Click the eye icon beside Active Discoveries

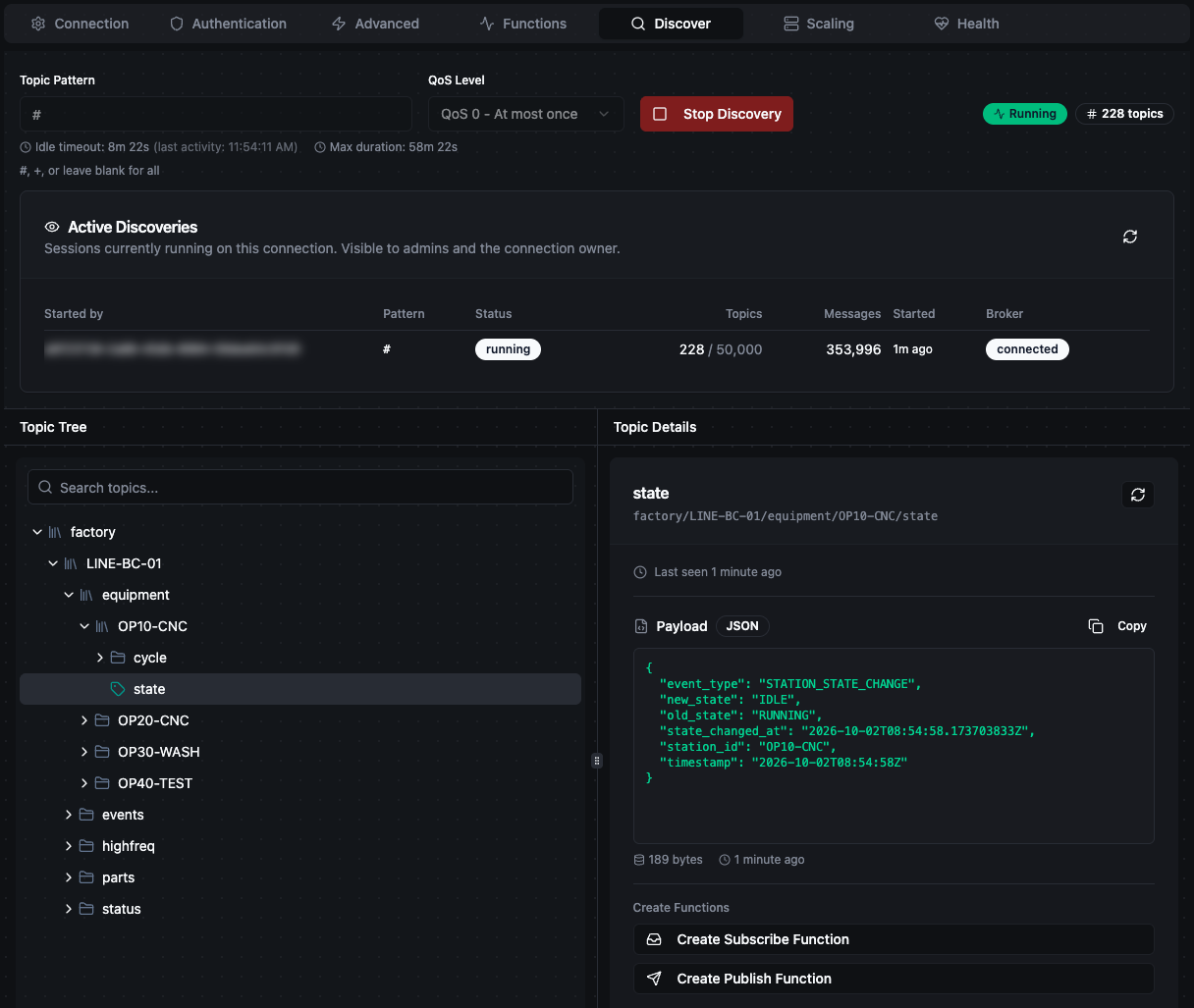(x=52, y=227)
